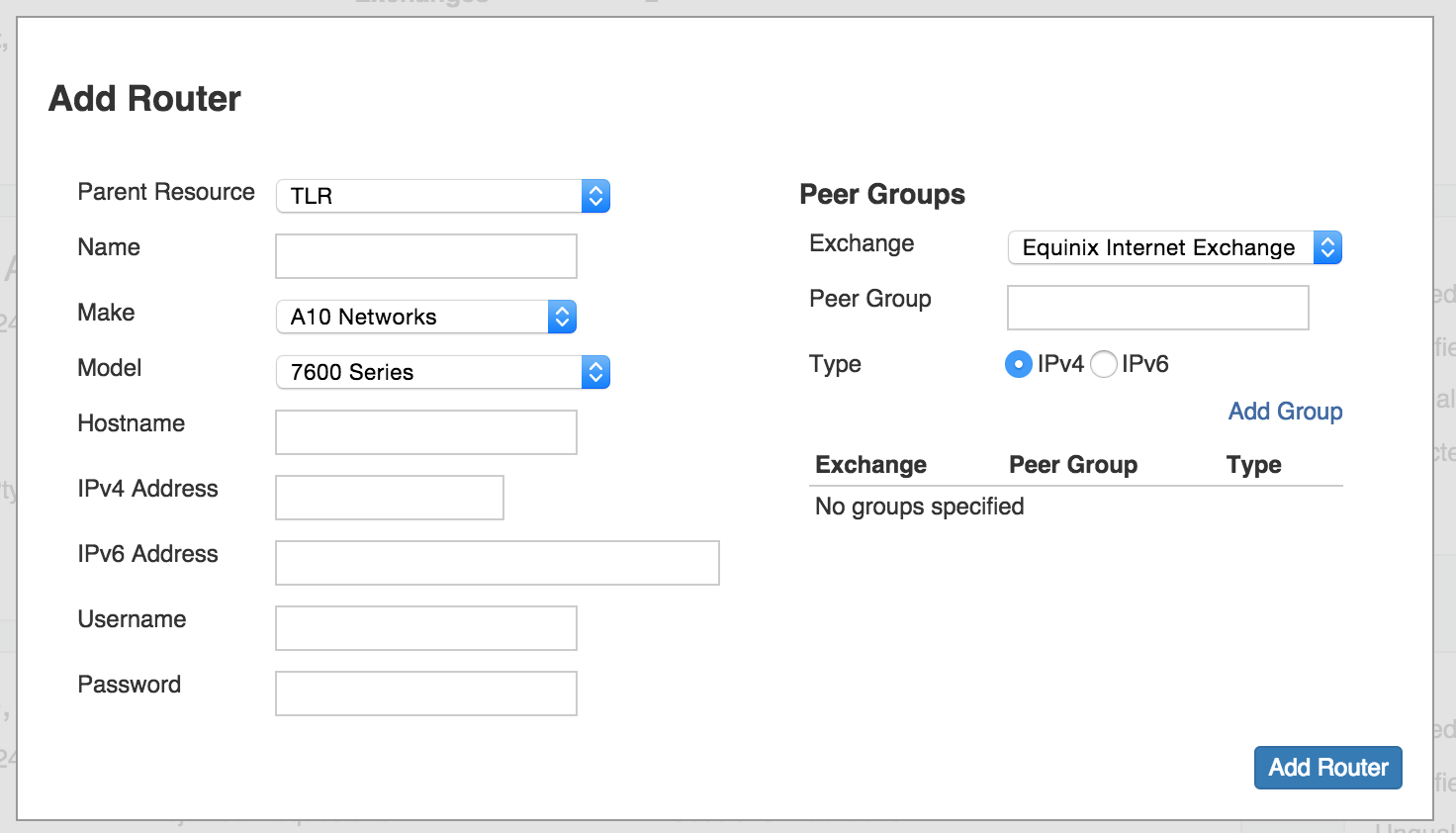Click the Password field
Screen dimensions: 1456x833
click(x=425, y=694)
